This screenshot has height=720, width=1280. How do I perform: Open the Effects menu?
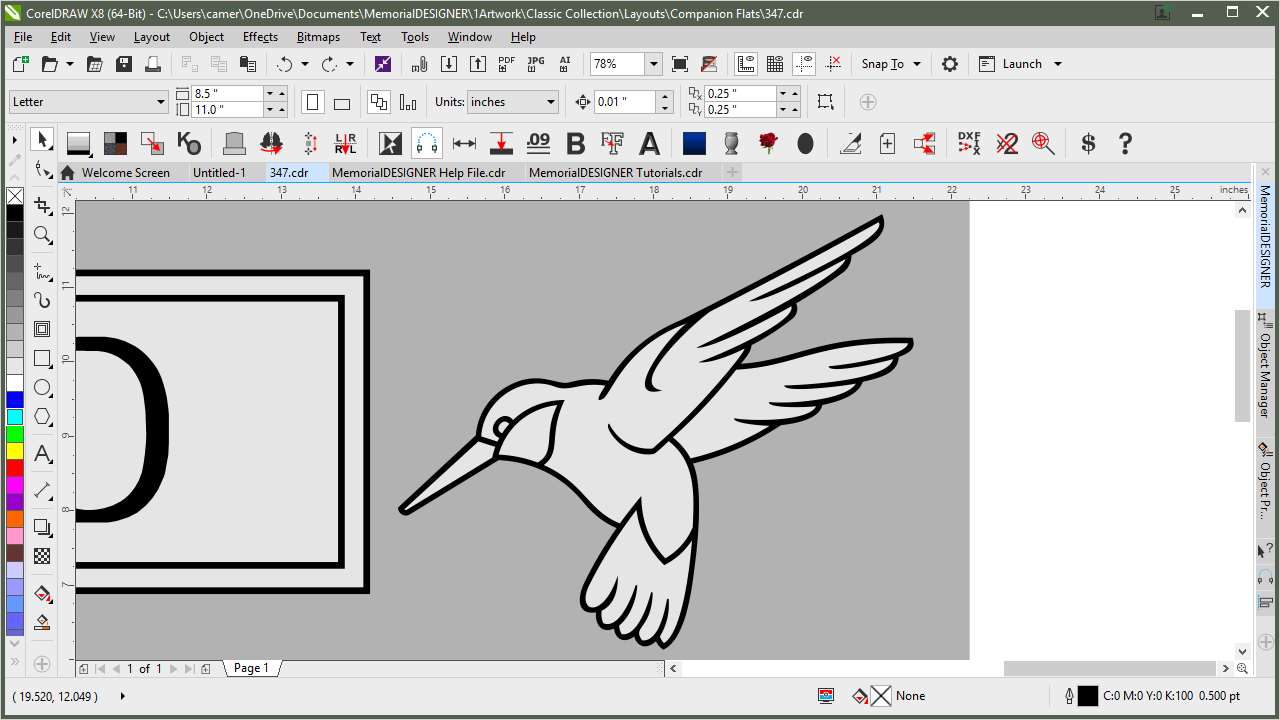click(x=260, y=37)
